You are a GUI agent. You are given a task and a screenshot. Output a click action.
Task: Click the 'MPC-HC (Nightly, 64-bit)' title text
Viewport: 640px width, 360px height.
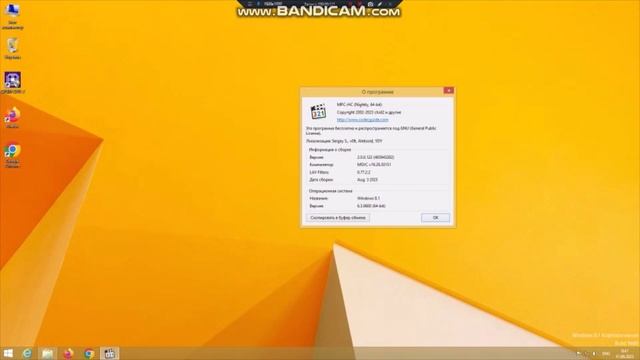click(359, 104)
